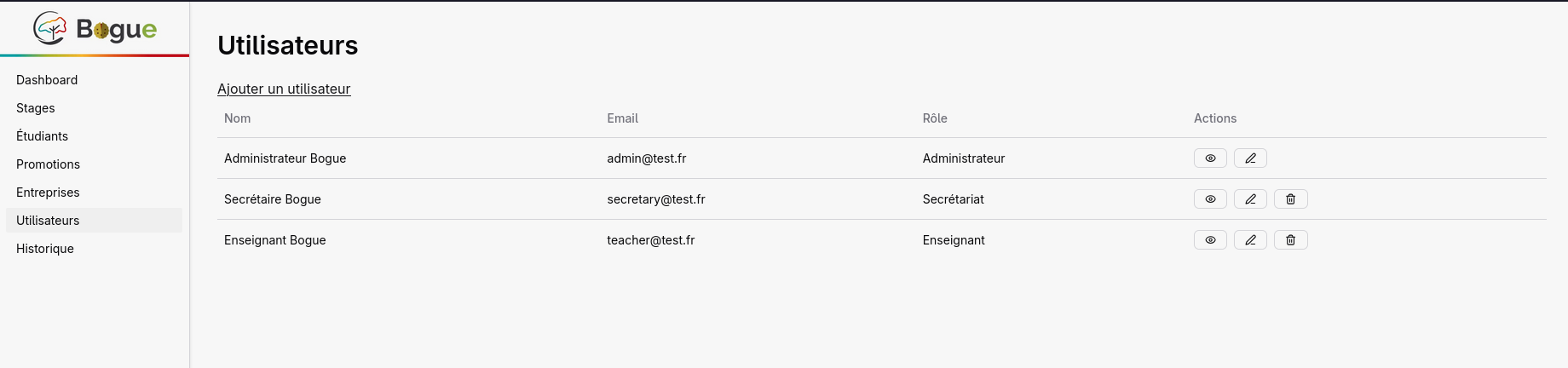View details of Administrateur Bogue user
Viewport: 1568px width, 368px height.
[x=1210, y=158]
